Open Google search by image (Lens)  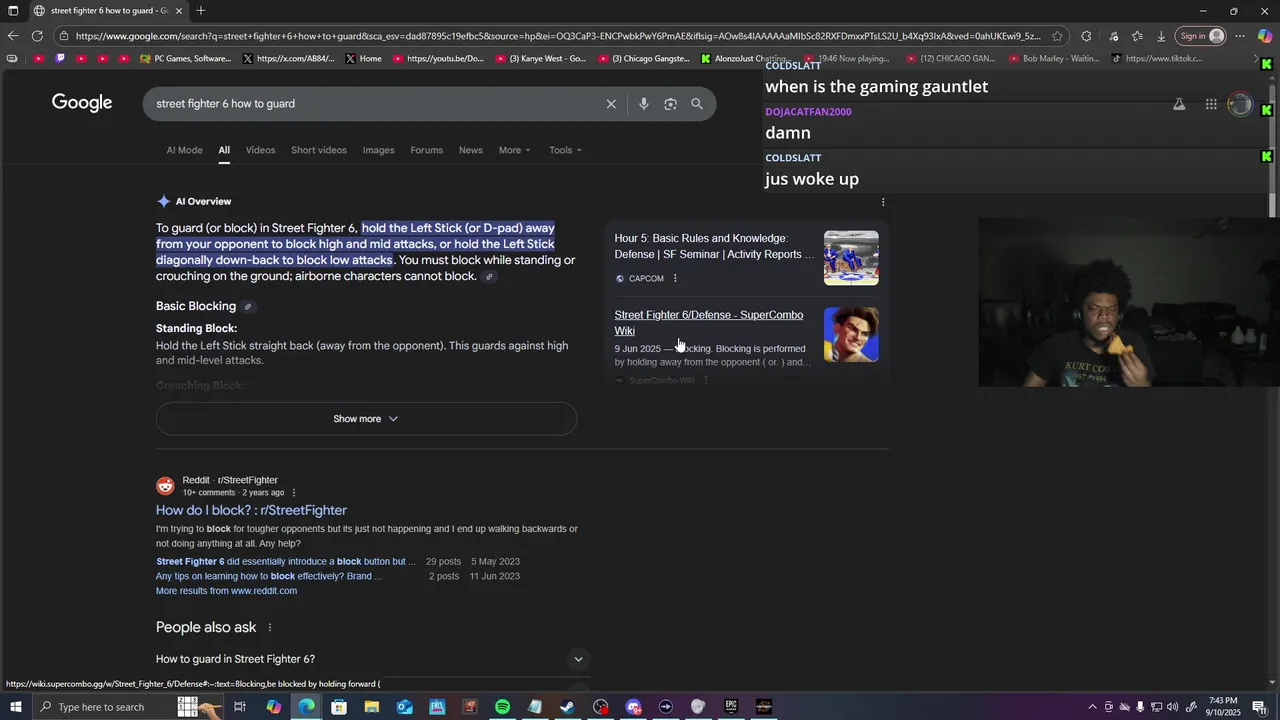coord(670,104)
